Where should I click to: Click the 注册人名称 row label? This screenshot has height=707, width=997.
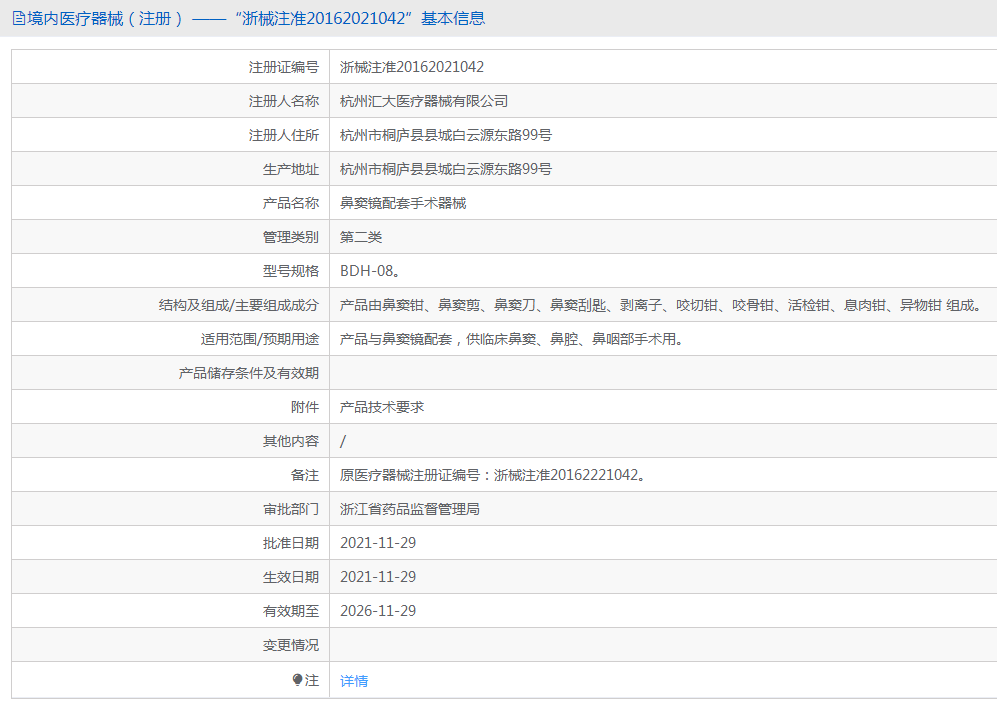[x=284, y=101]
